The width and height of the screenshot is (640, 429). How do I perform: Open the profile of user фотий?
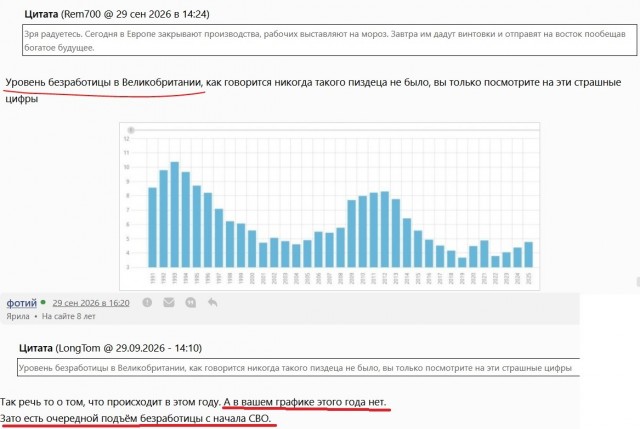(22, 303)
